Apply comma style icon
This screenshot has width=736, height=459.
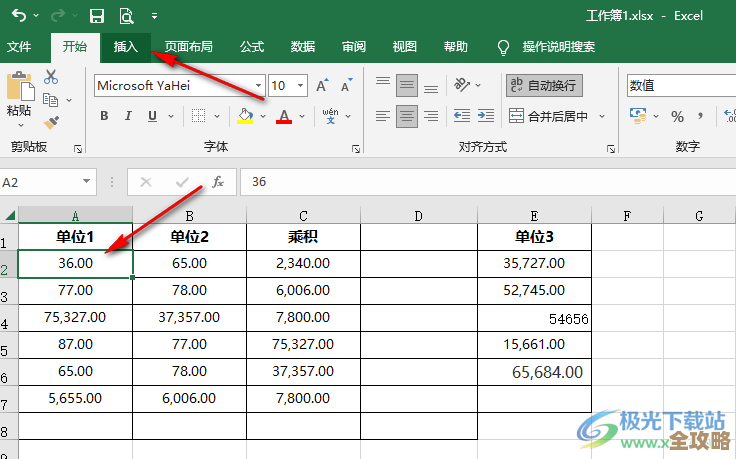coord(700,115)
